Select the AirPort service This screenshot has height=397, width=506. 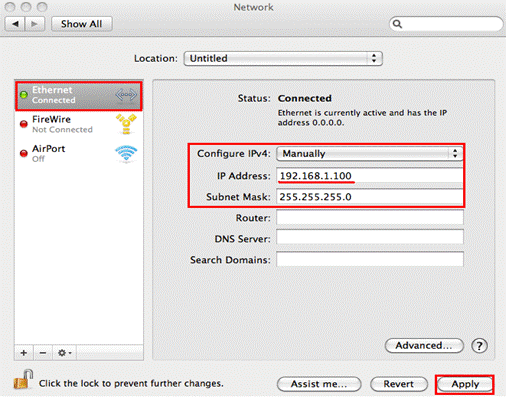[79, 154]
